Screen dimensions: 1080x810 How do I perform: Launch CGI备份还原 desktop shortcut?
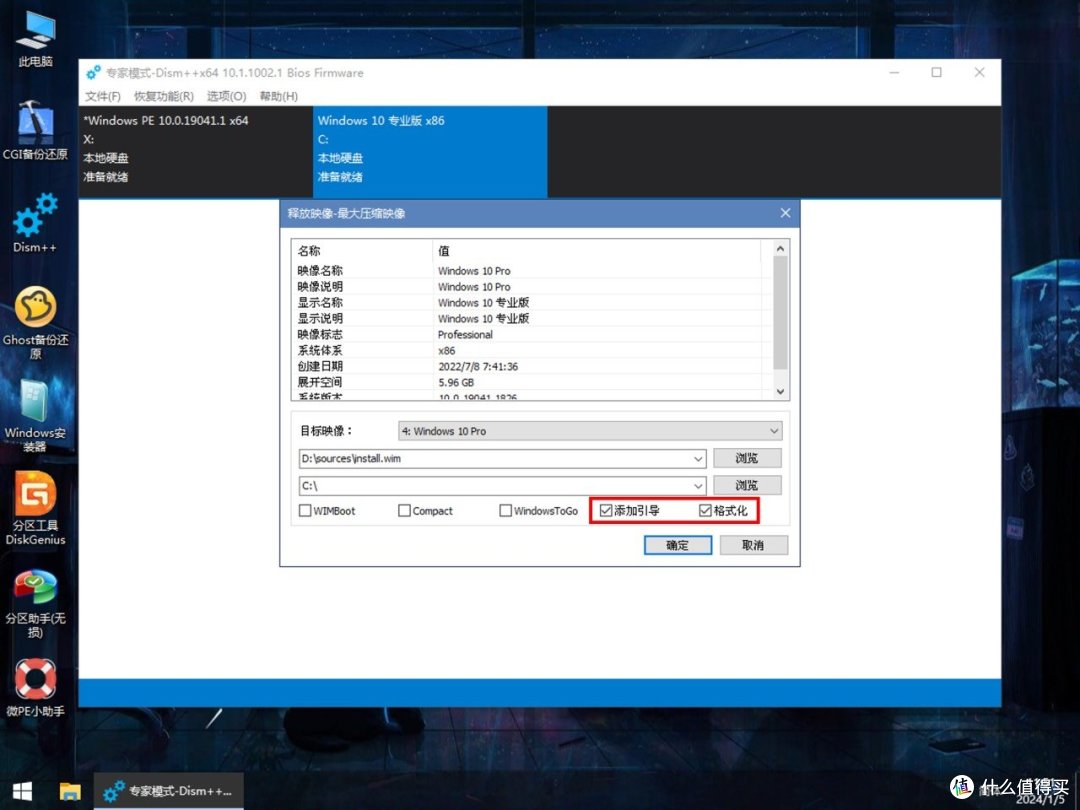click(35, 129)
